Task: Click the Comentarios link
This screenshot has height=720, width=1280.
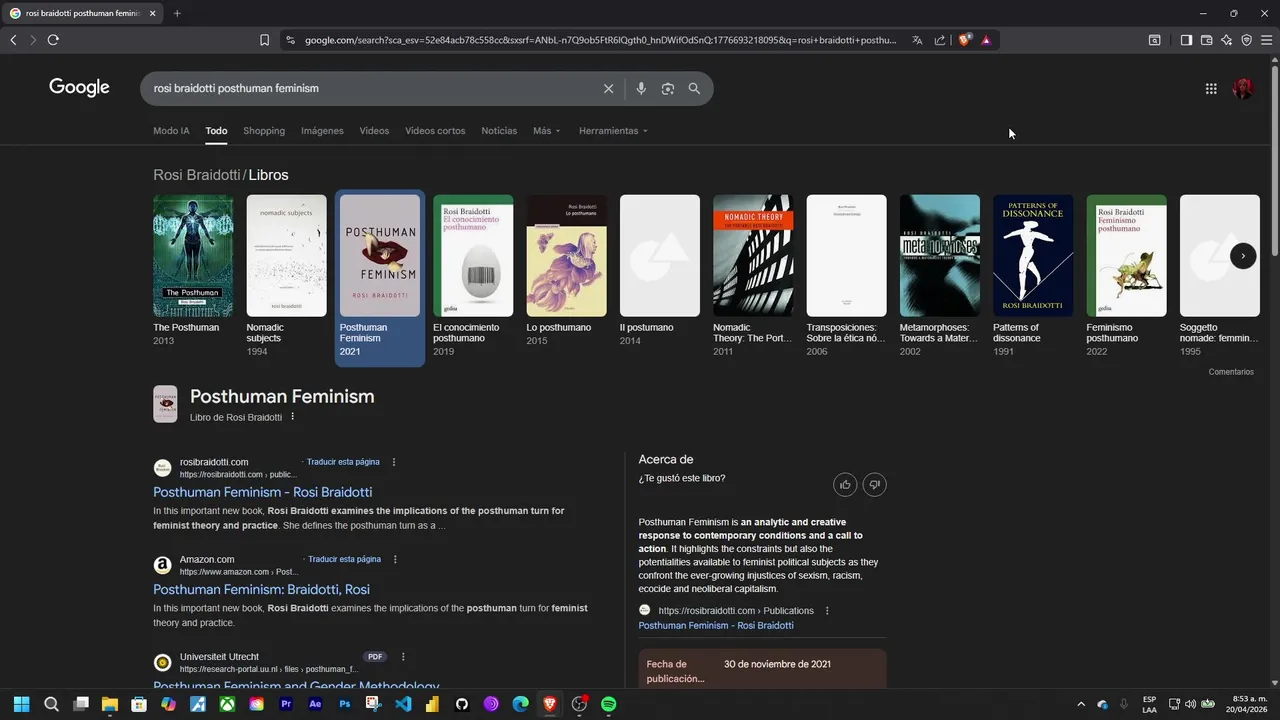Action: pos(1231,372)
